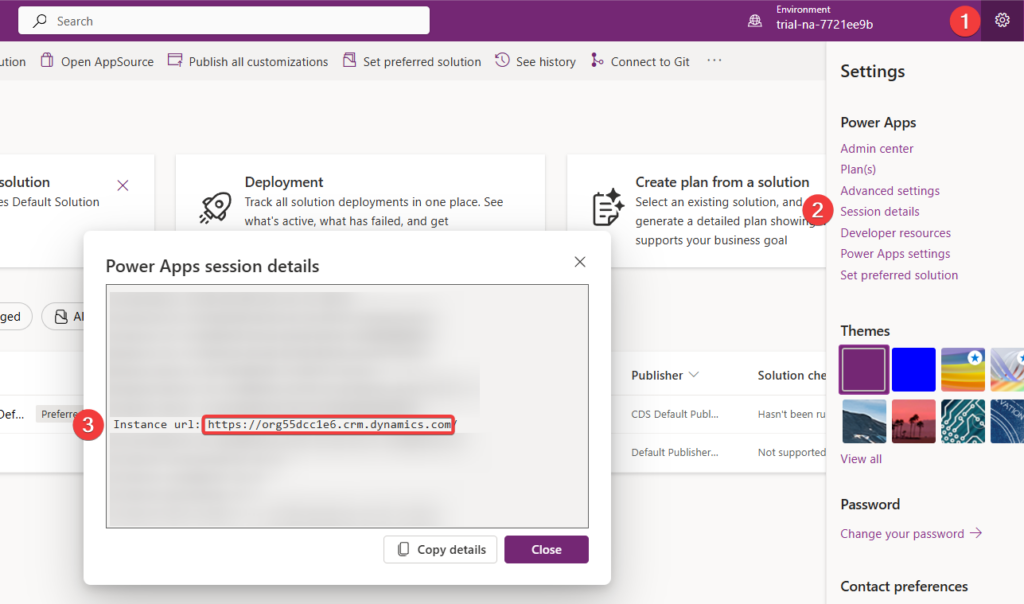Image resolution: width=1024 pixels, height=604 pixels.
Task: Click the Not supported cell
Action: click(792, 453)
